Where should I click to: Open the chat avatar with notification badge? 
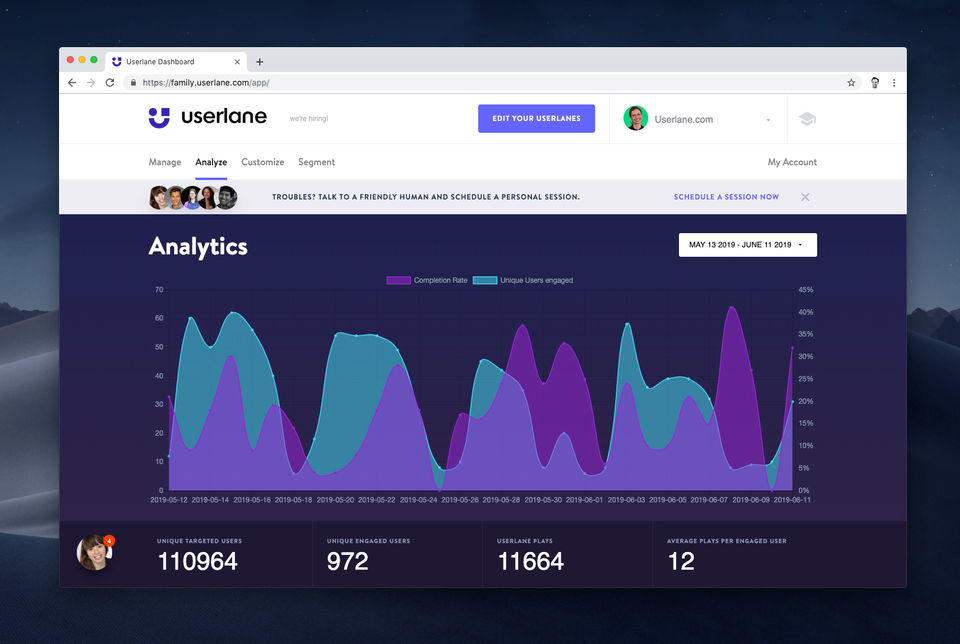click(x=95, y=552)
